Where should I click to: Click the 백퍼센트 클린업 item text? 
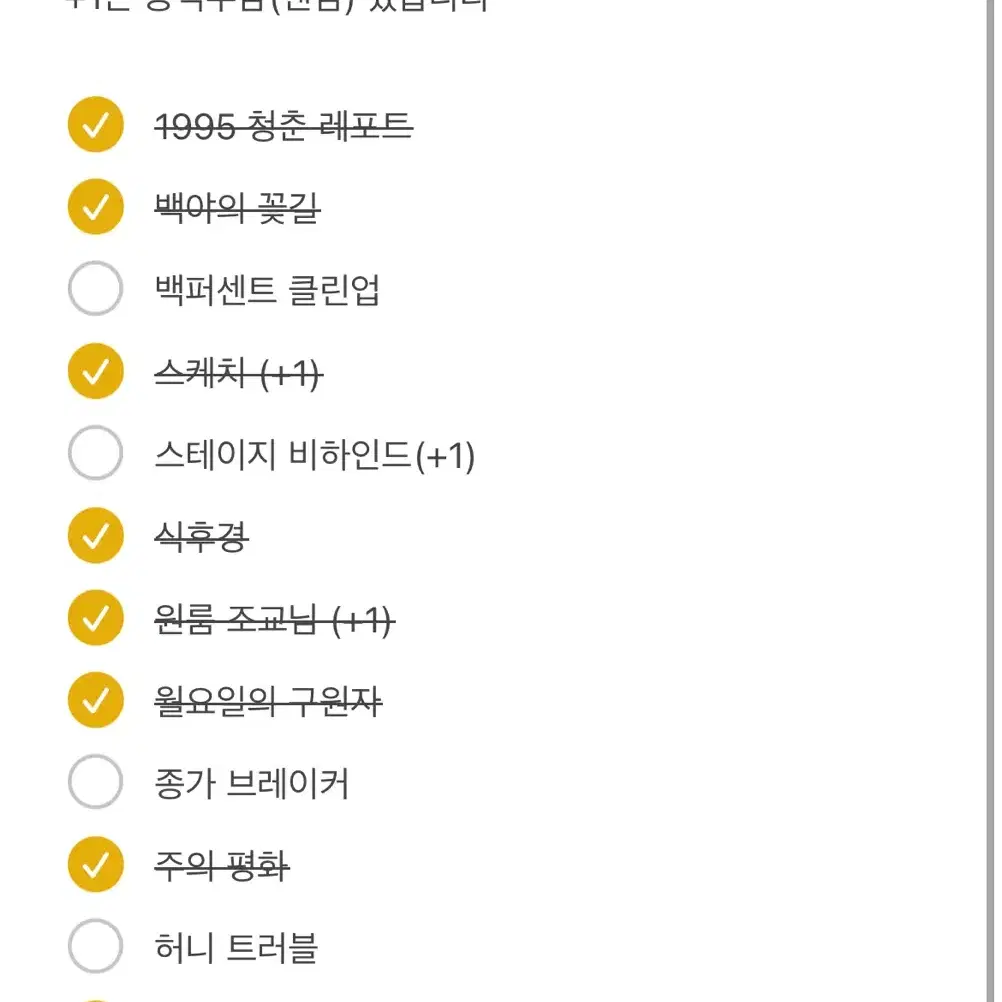267,291
